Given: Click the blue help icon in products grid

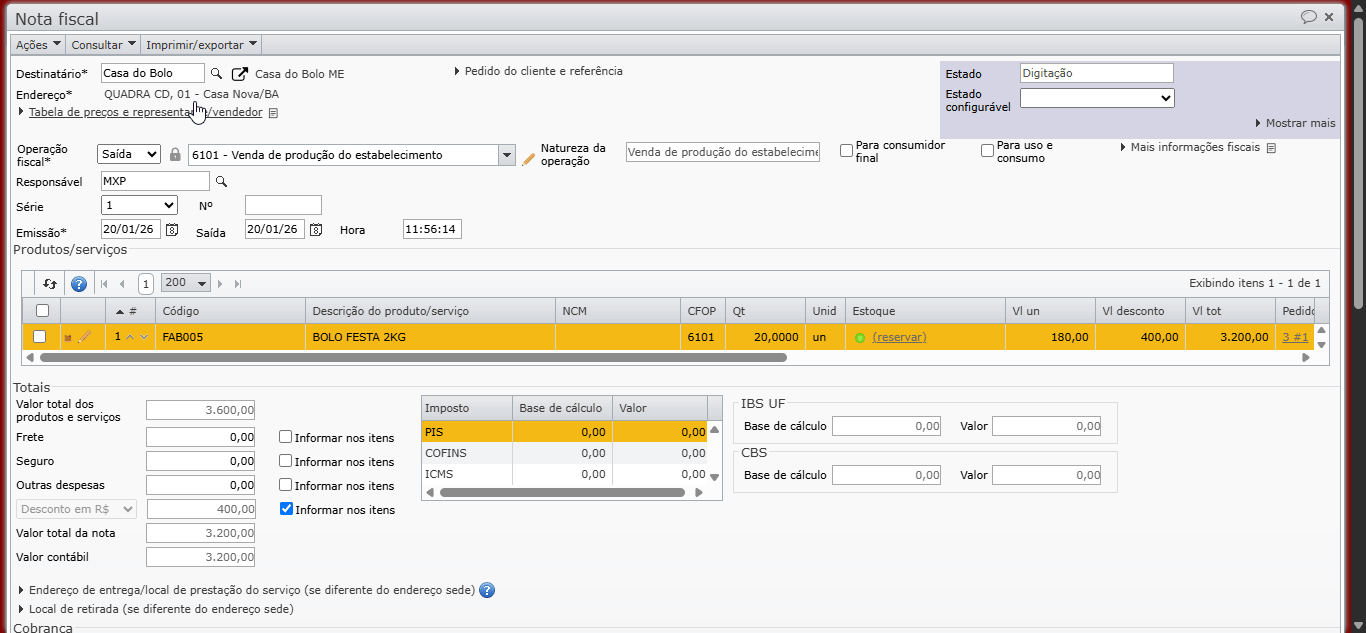Looking at the screenshot, I should point(79,284).
